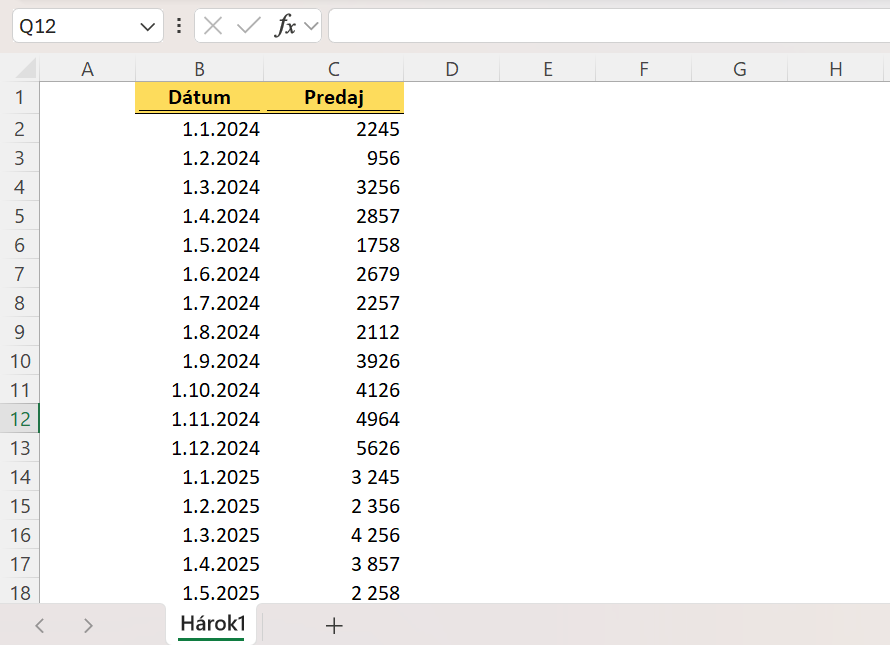The width and height of the screenshot is (890, 645).
Task: Select column C header
Action: pyautogui.click(x=333, y=68)
